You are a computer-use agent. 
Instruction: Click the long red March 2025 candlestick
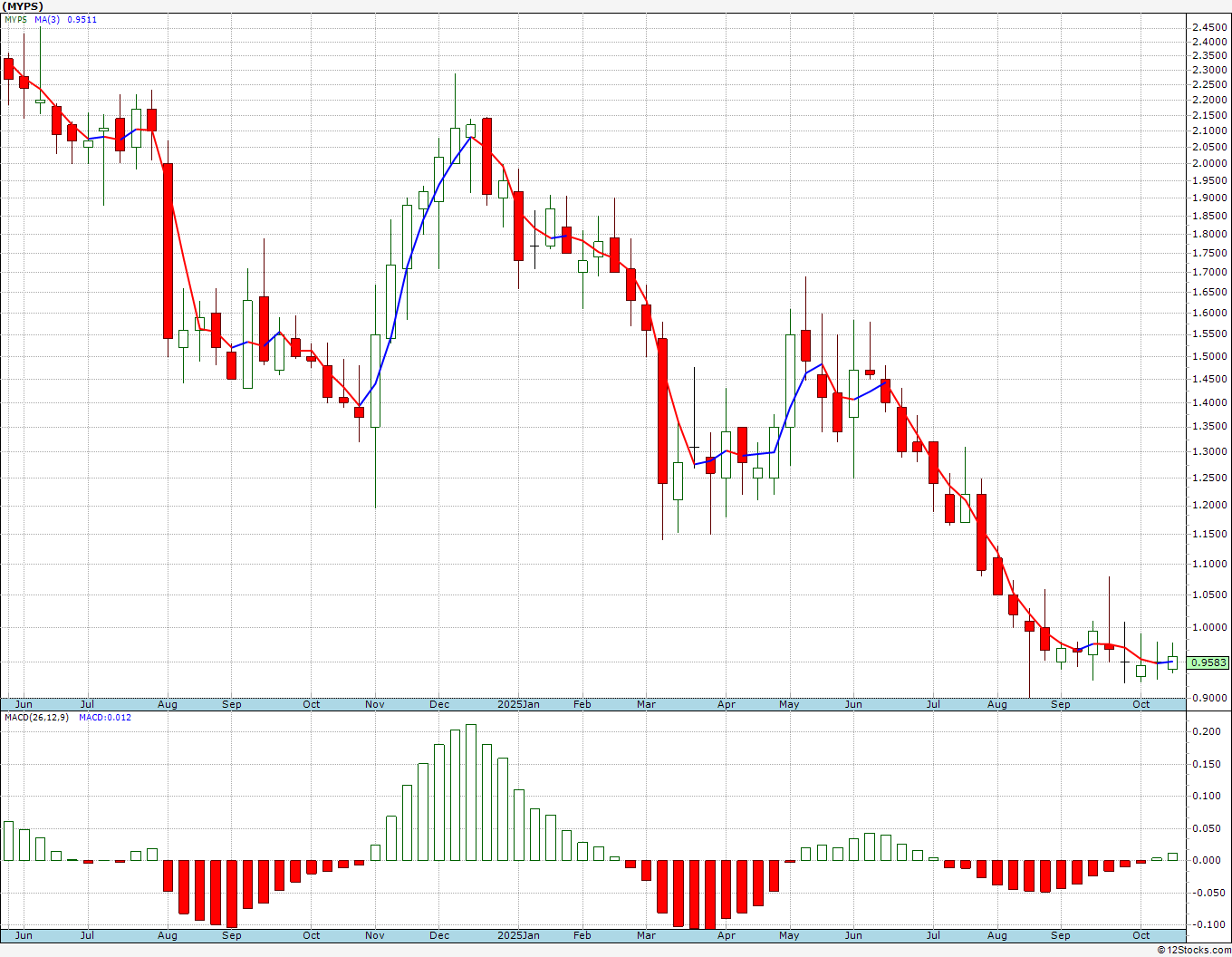pyautogui.click(x=662, y=411)
